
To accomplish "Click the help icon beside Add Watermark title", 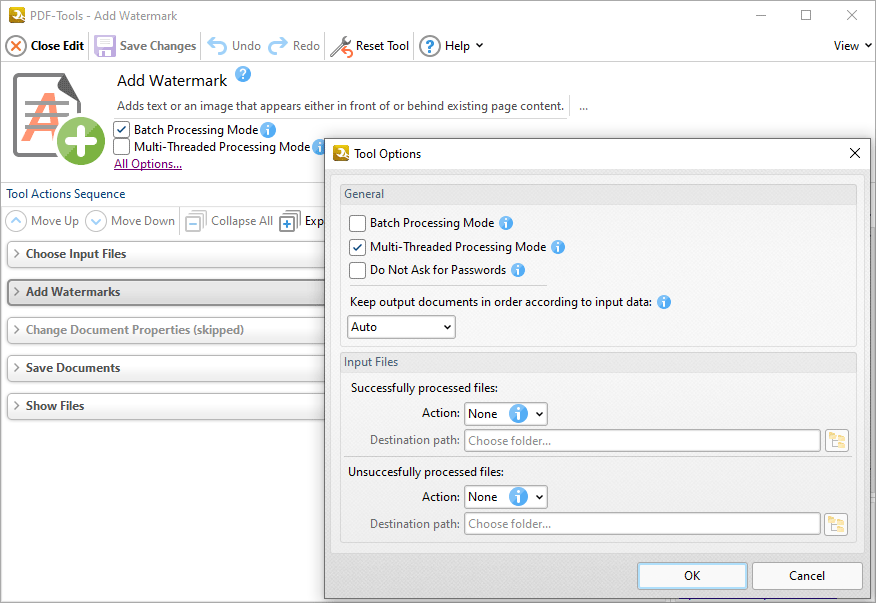I will [x=243, y=74].
